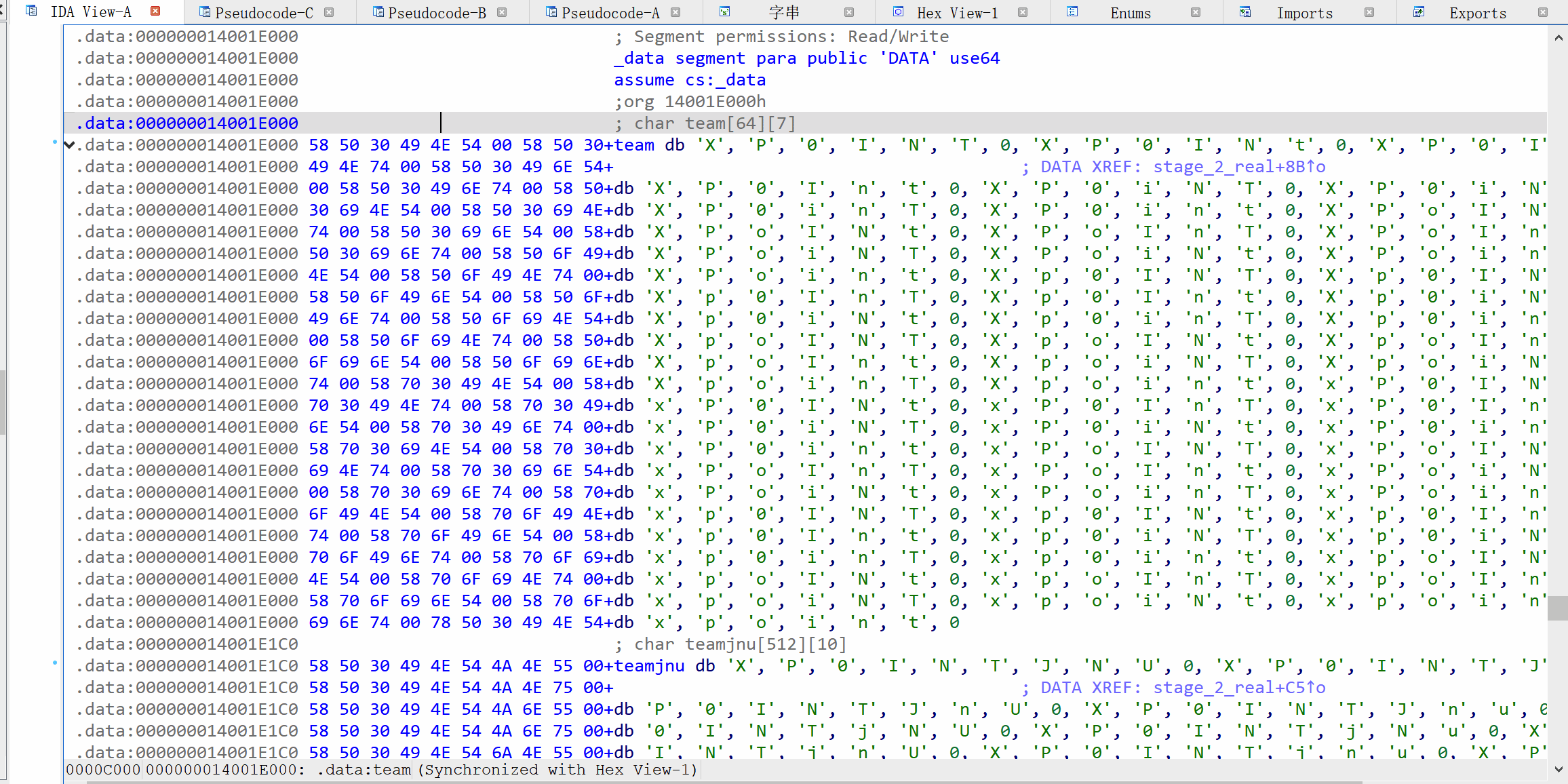This screenshot has height=784, width=1568.
Task: Open the Pseudocode-A tab
Action: pos(610,13)
